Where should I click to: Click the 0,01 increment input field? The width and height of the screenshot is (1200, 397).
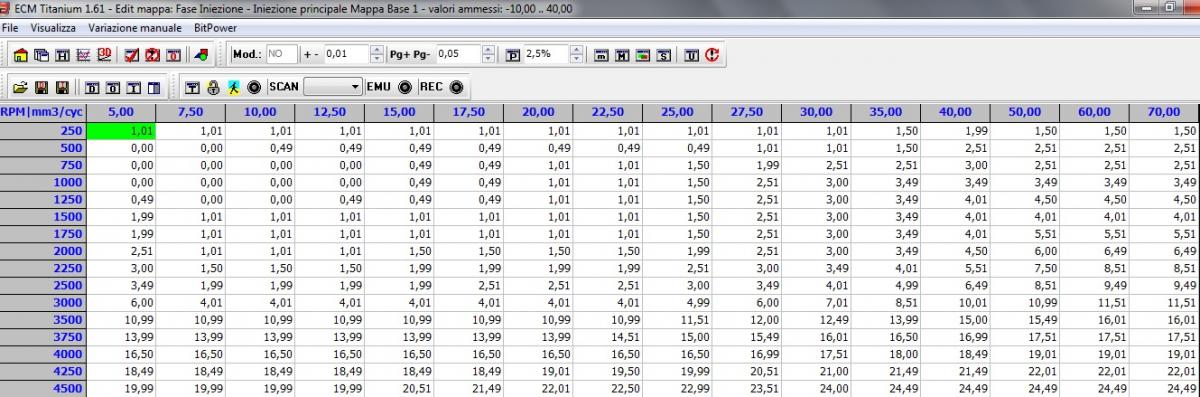(x=347, y=55)
